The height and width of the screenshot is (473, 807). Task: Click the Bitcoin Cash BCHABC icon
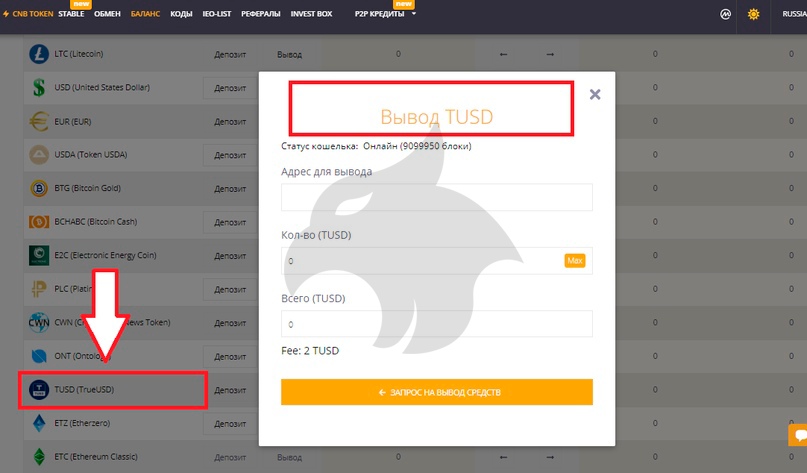tap(39, 221)
